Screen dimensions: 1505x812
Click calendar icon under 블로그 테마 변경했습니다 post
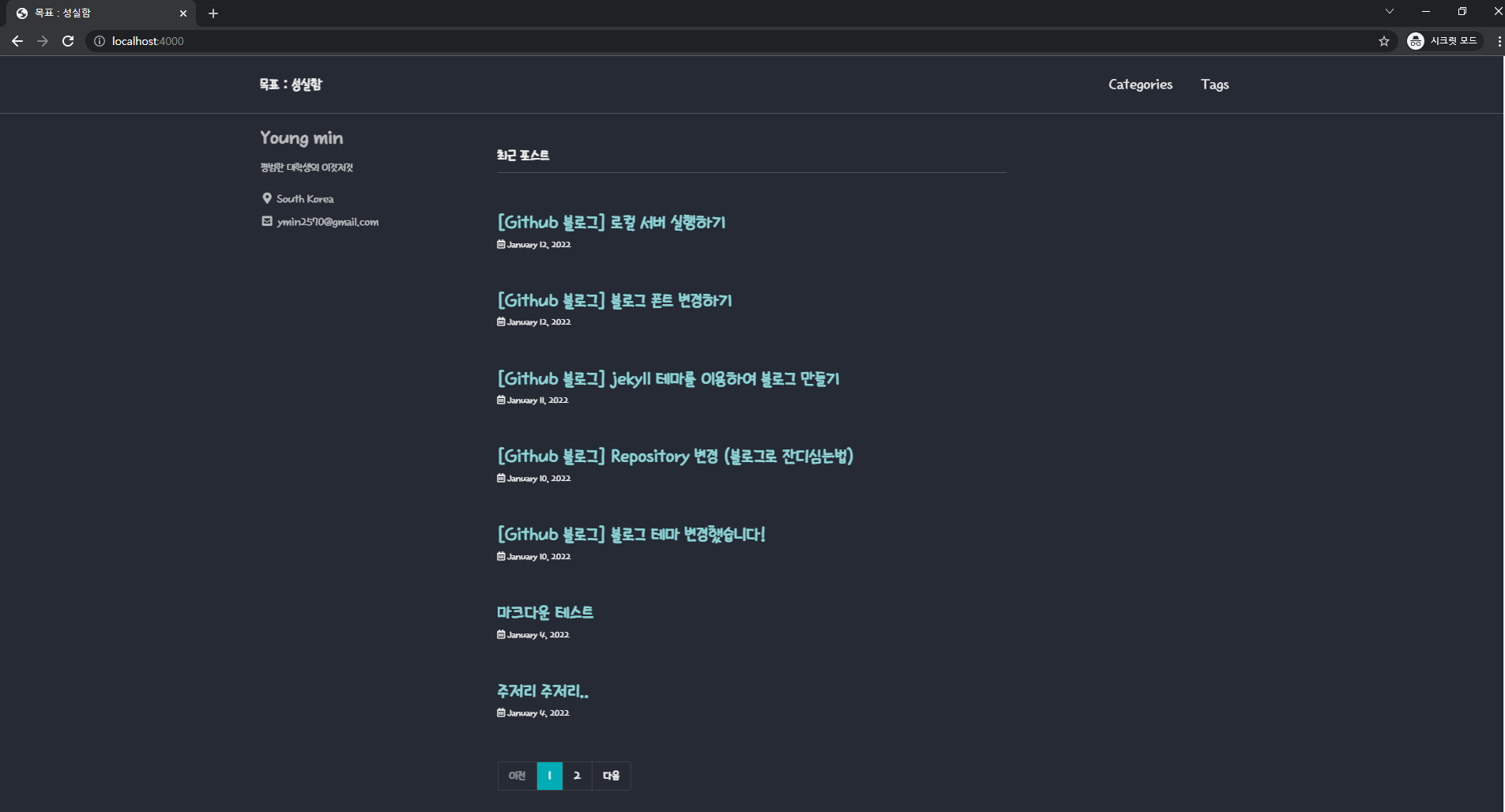[x=501, y=556]
